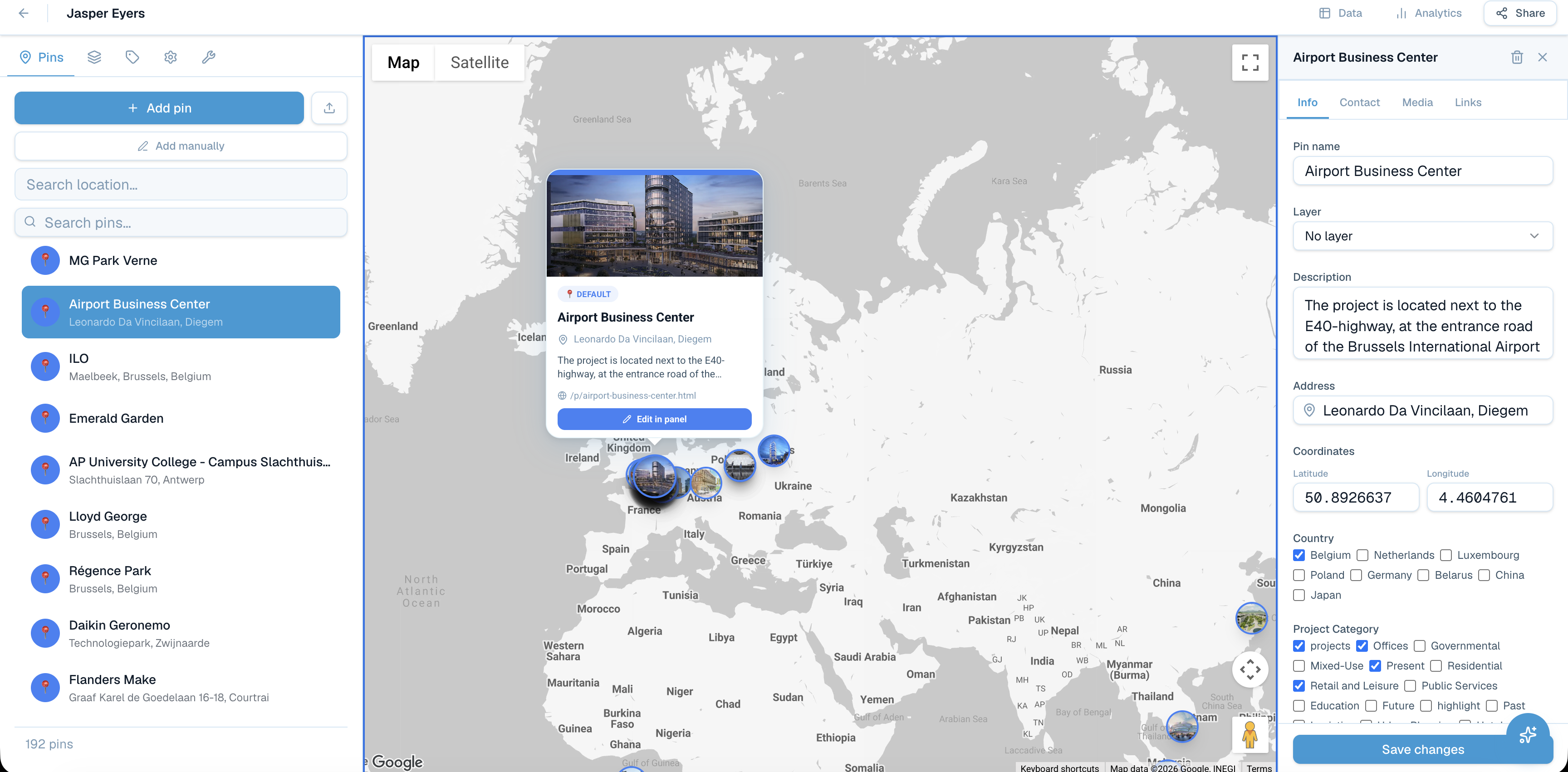Open the Google Maps Terms link

pos(1258,768)
